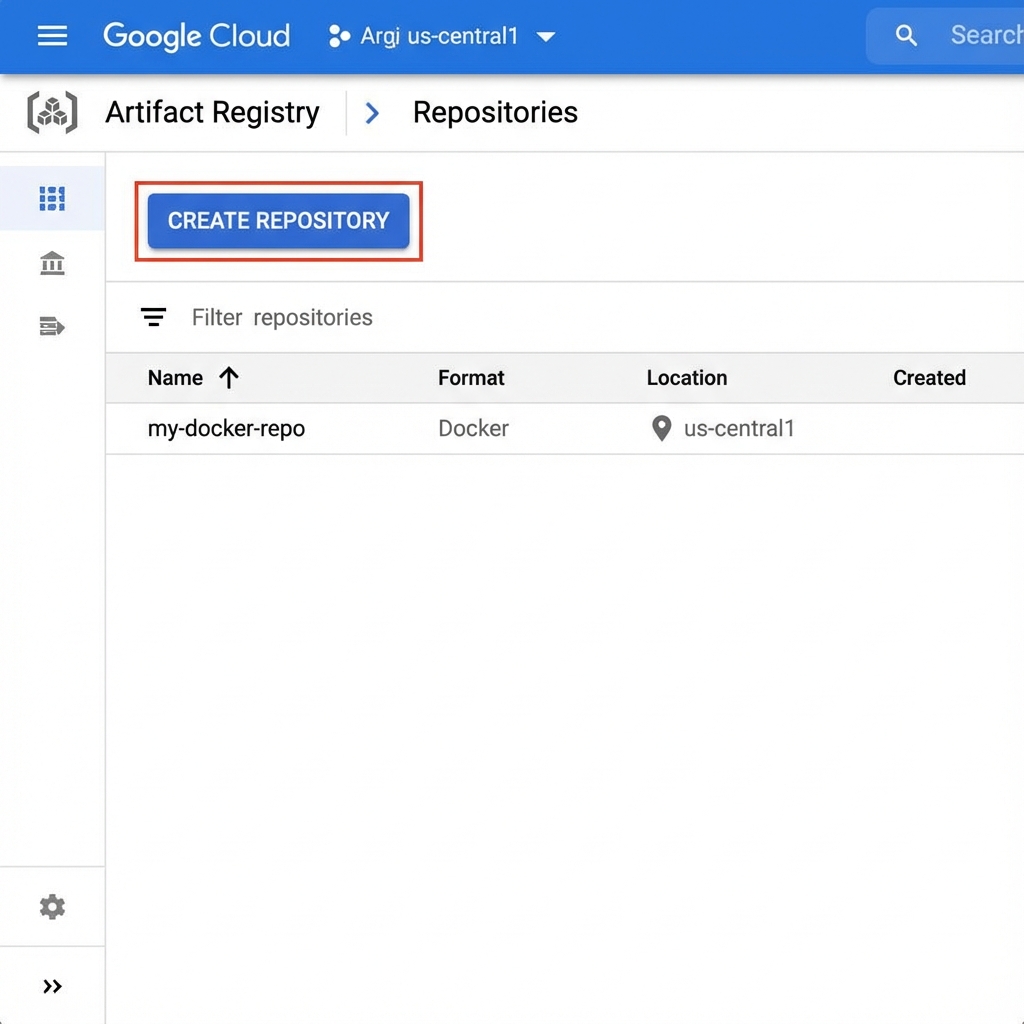The image size is (1024, 1024).
Task: Click the filter lines icon
Action: pyautogui.click(x=153, y=317)
